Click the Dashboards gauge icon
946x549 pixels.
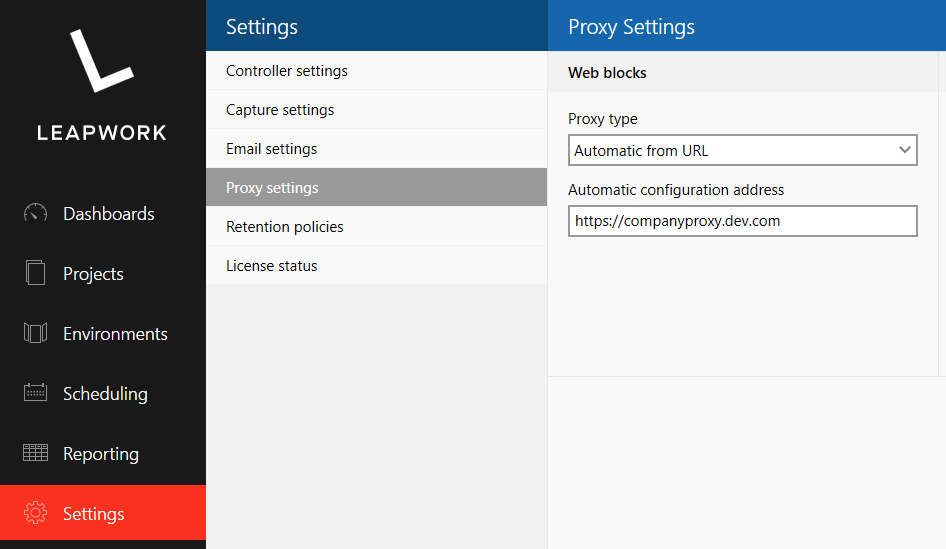click(x=35, y=213)
